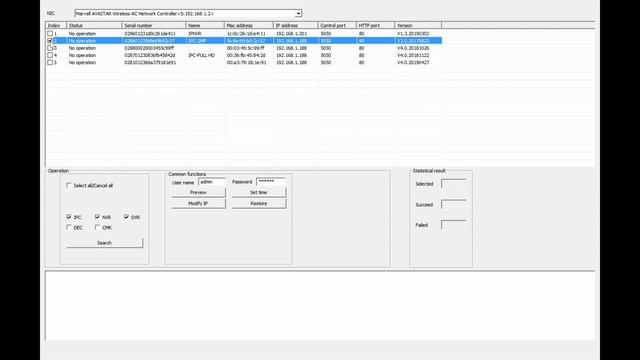Sort by the Mac address column header
Viewport: 640px width, 360px height.
point(249,25)
